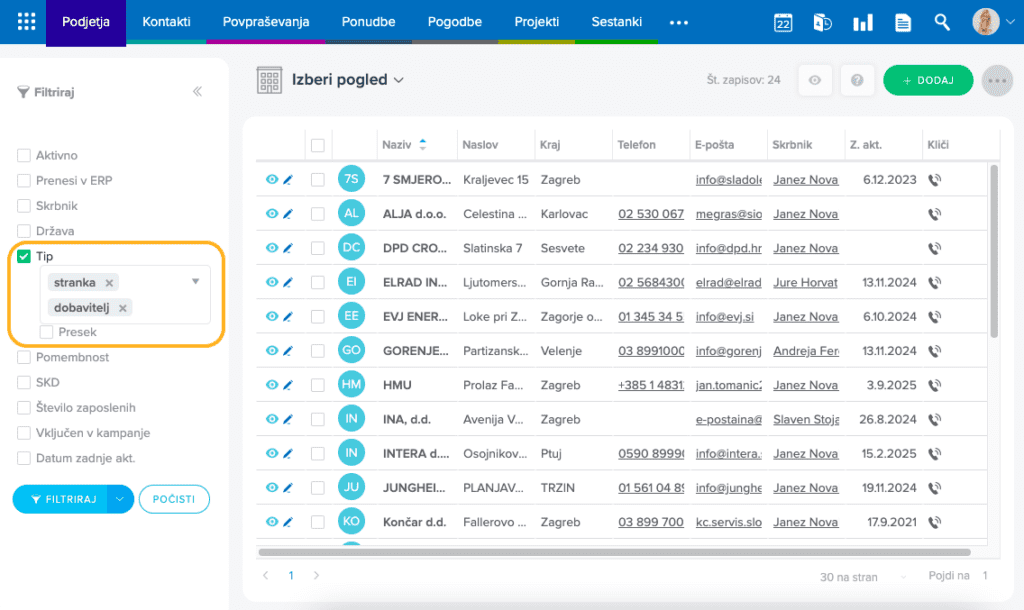The width and height of the screenshot is (1024, 610).
Task: Click the bar chart reports icon
Action: click(862, 22)
